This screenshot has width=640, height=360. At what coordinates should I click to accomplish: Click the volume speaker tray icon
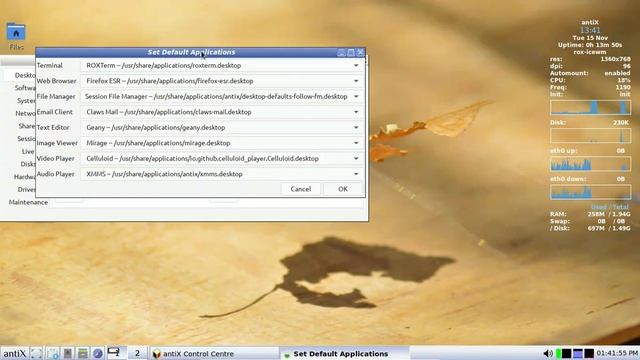(x=548, y=353)
